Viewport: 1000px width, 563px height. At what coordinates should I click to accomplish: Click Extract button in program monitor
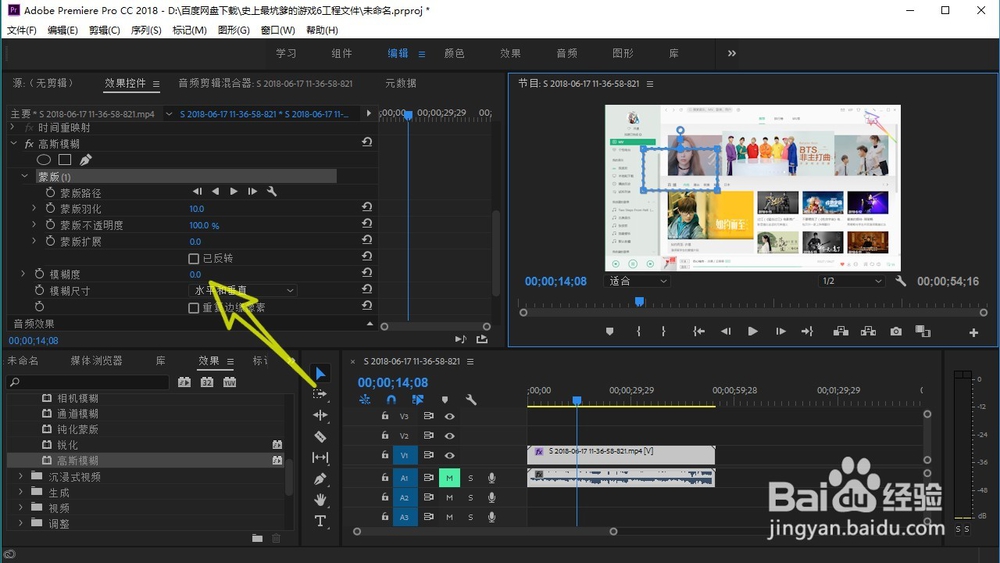point(868,332)
